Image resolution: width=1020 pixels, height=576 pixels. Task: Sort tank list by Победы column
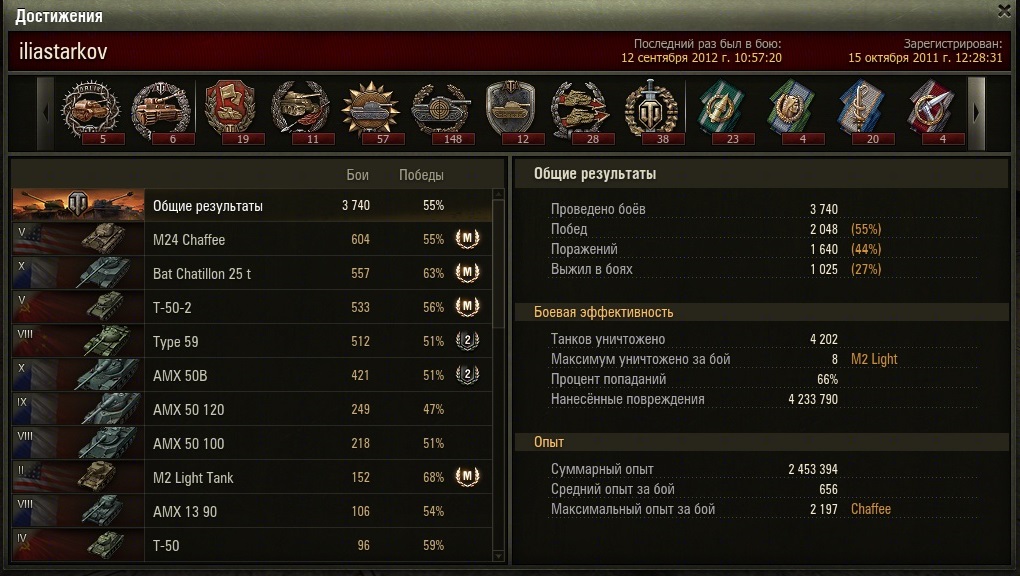click(421, 175)
